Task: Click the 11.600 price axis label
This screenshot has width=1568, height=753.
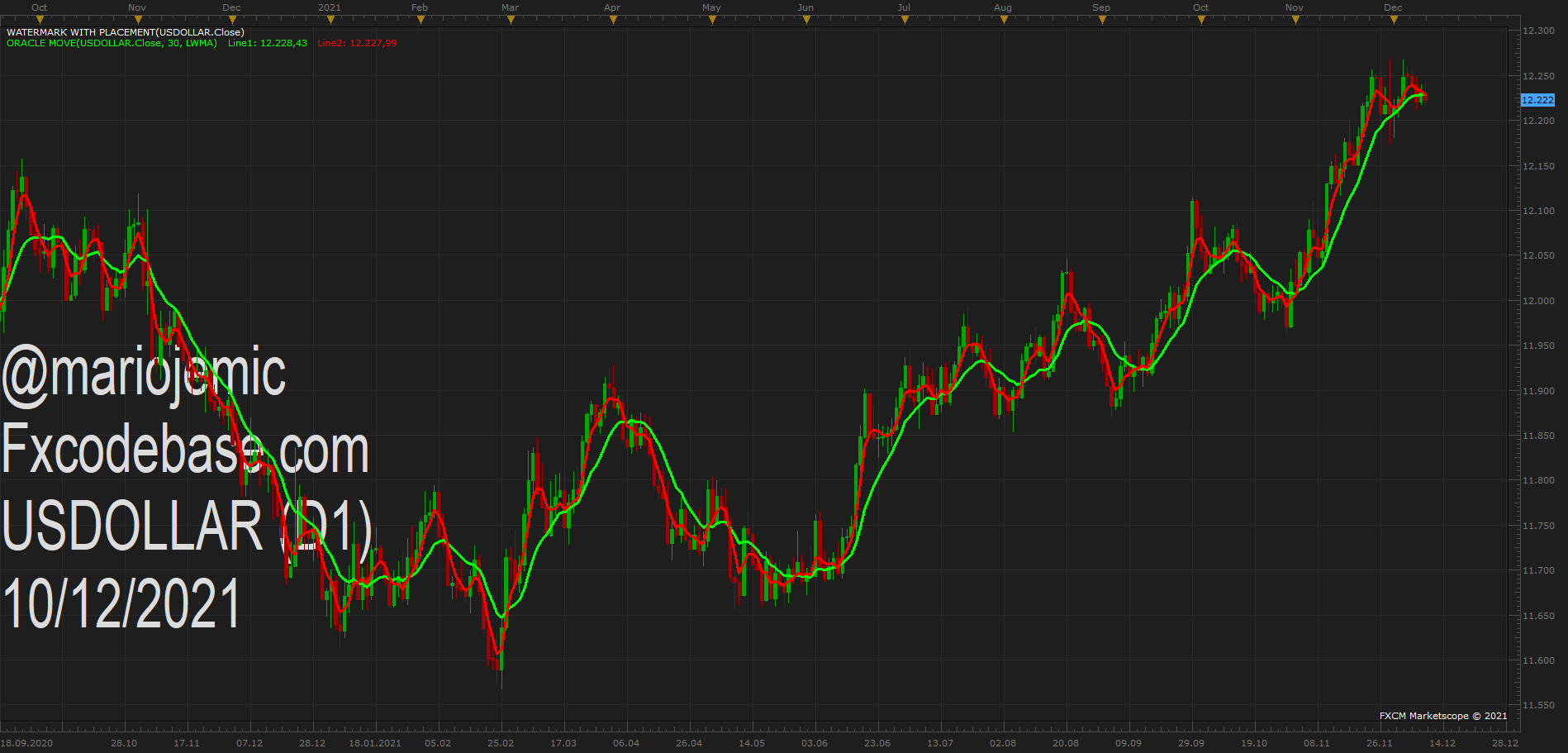Action: 1538,660
